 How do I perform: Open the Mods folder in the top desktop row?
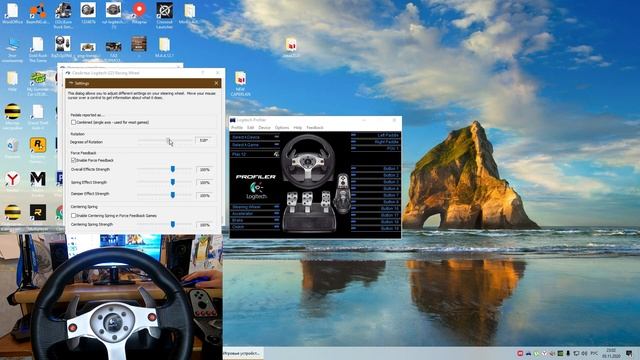click(x=189, y=11)
